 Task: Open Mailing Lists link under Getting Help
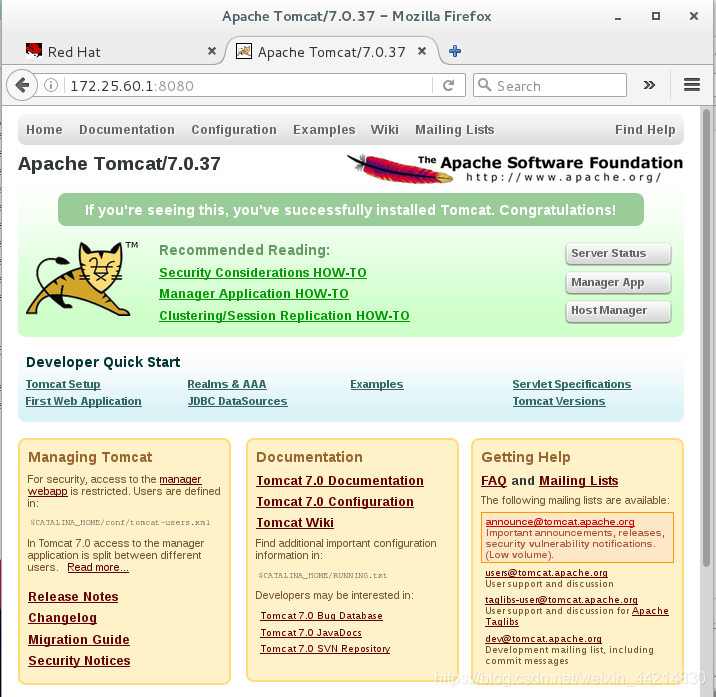tap(579, 481)
